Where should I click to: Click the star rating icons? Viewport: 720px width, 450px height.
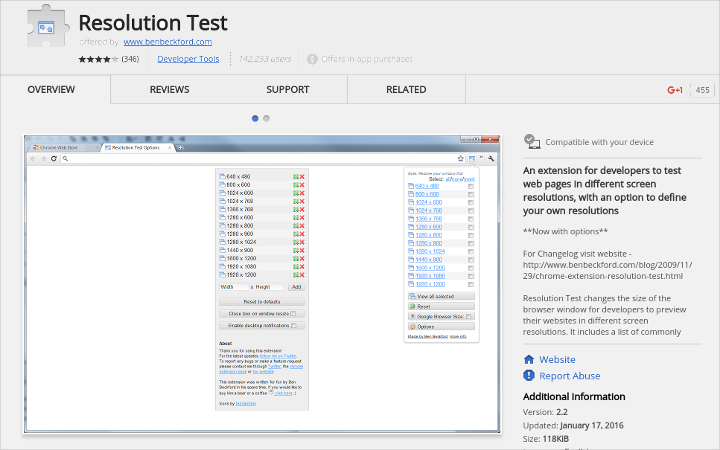click(x=98, y=59)
